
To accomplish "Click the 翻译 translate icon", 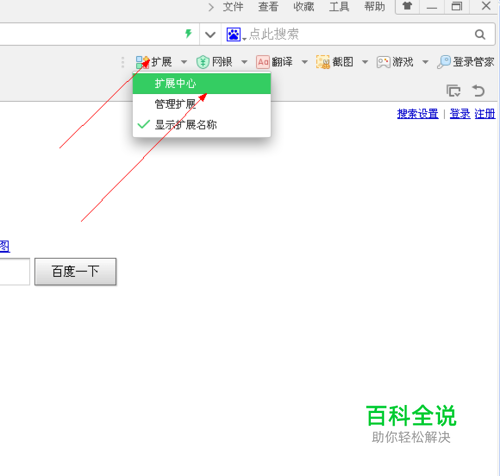I will (263, 62).
